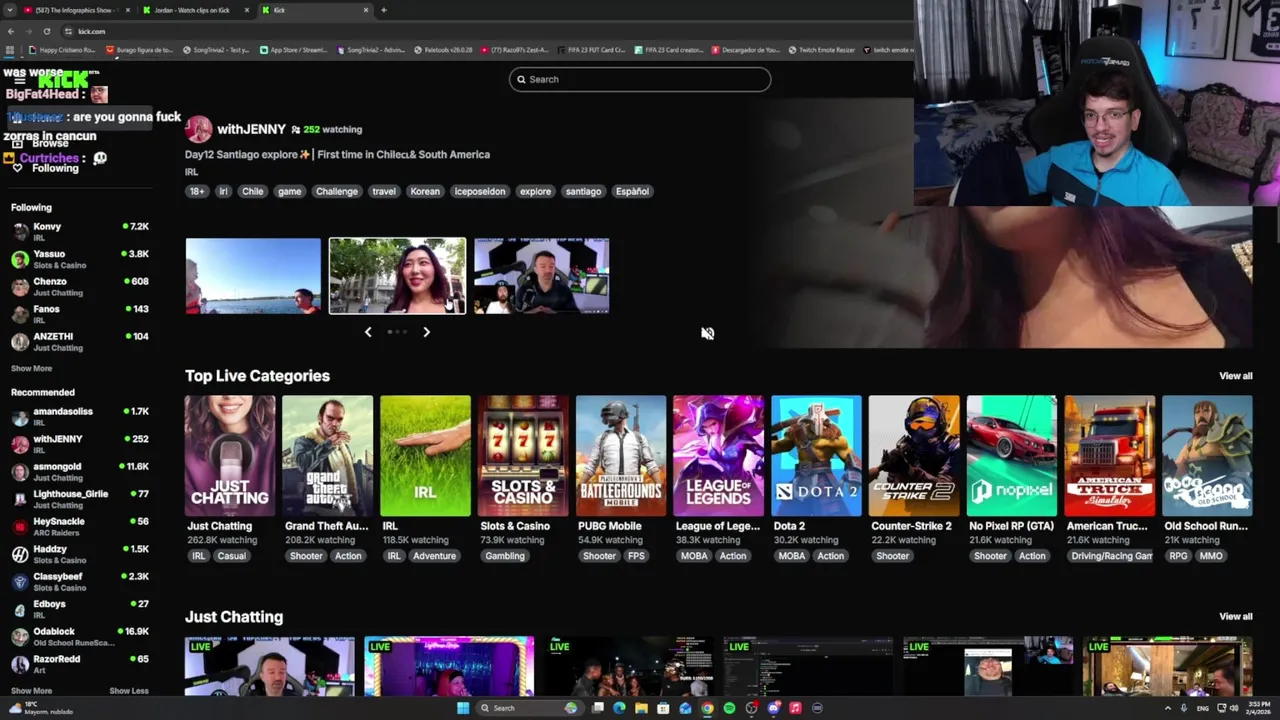1280x720 pixels.
Task: Open the Grand Theft Auto category card
Action: 327,456
